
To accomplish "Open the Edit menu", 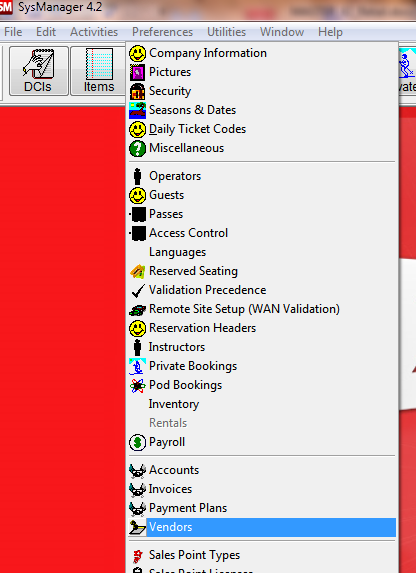I will click(46, 32).
